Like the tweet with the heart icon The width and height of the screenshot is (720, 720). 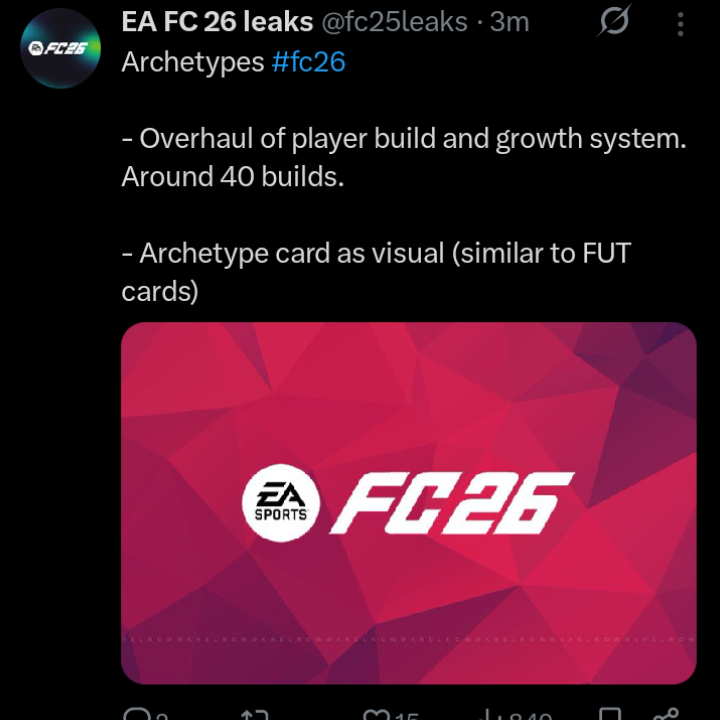pyautogui.click(x=376, y=714)
